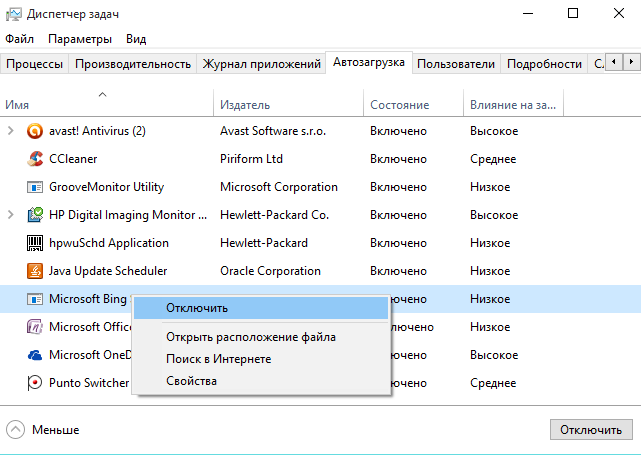Viewport: 641px width, 455px height.
Task: Select the hpwuSchd Application row name
Action: (109, 243)
